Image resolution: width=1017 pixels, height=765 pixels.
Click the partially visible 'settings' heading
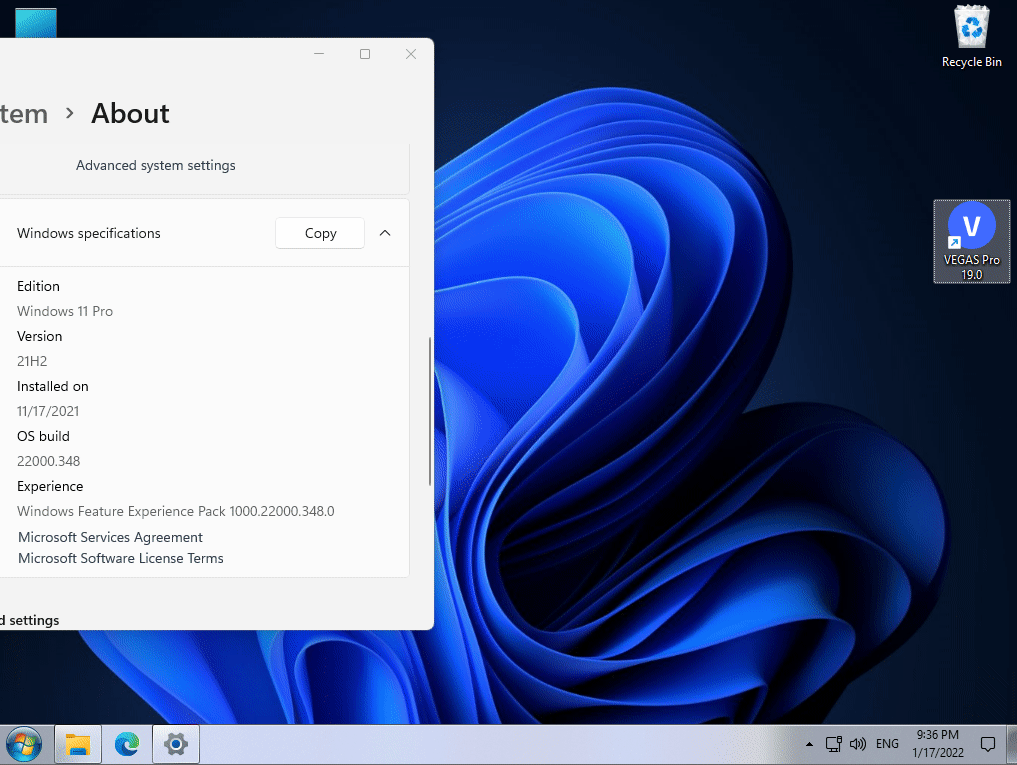[x=30, y=620]
